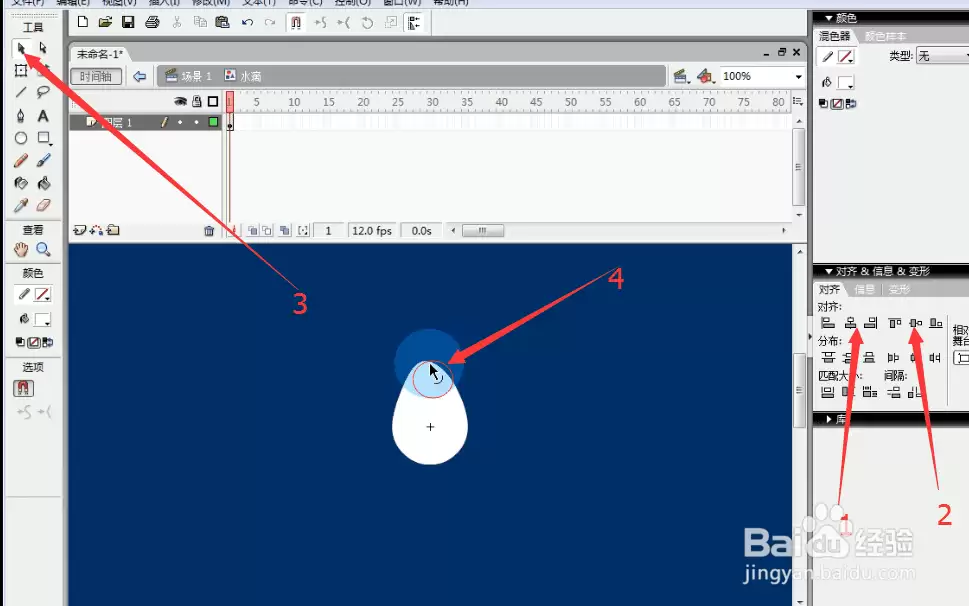Image resolution: width=969 pixels, height=606 pixels.
Task: Pick the Oval tool
Action: pyautogui.click(x=21, y=138)
